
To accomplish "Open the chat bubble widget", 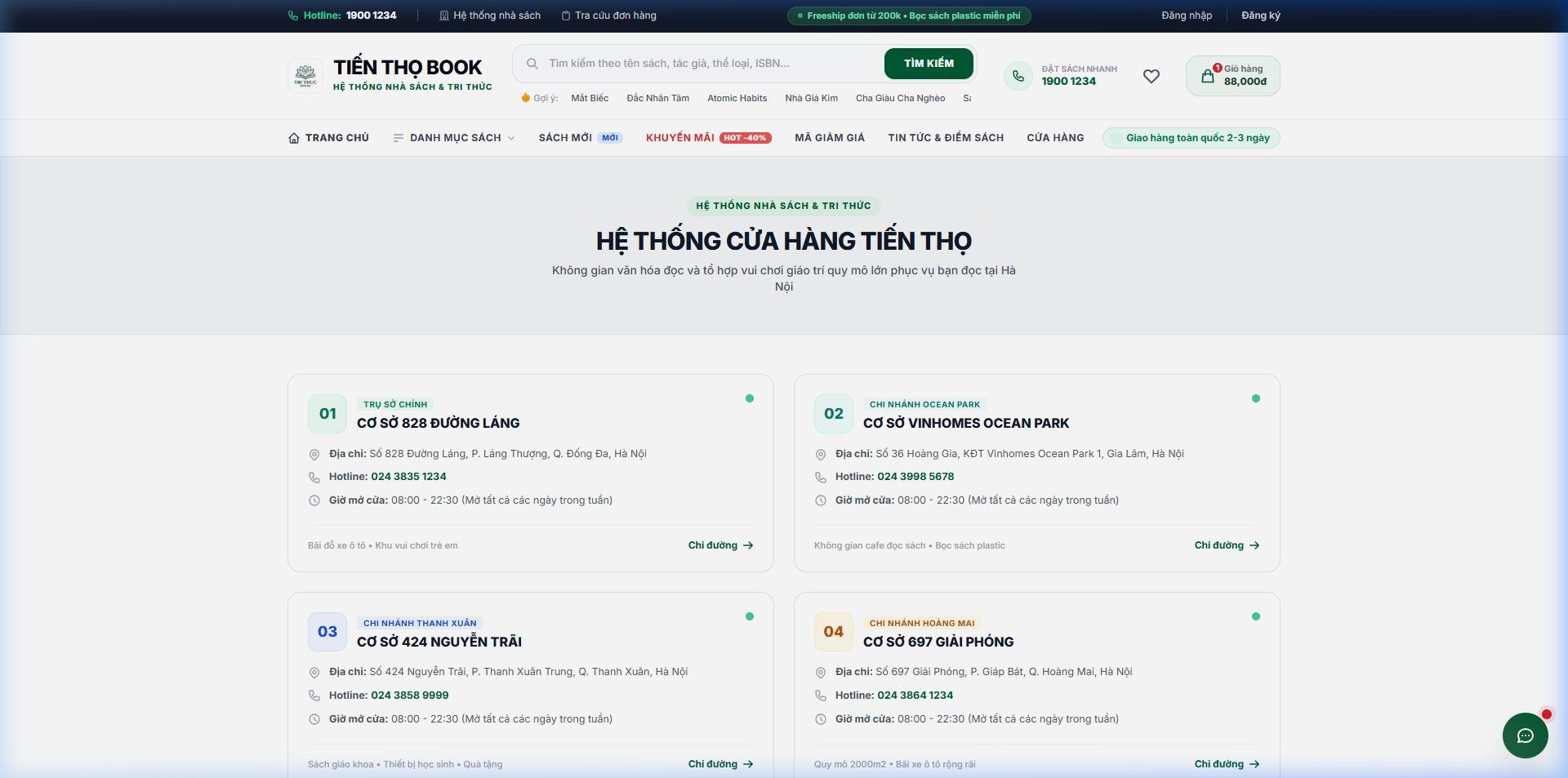I will point(1525,736).
